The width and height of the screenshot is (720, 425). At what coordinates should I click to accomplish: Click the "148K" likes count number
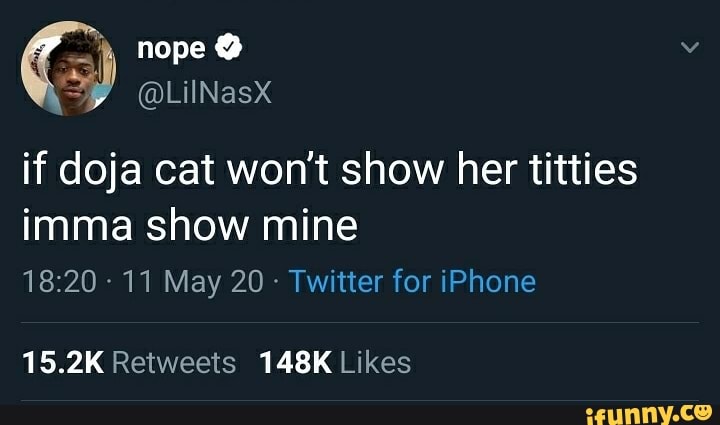tap(295, 362)
